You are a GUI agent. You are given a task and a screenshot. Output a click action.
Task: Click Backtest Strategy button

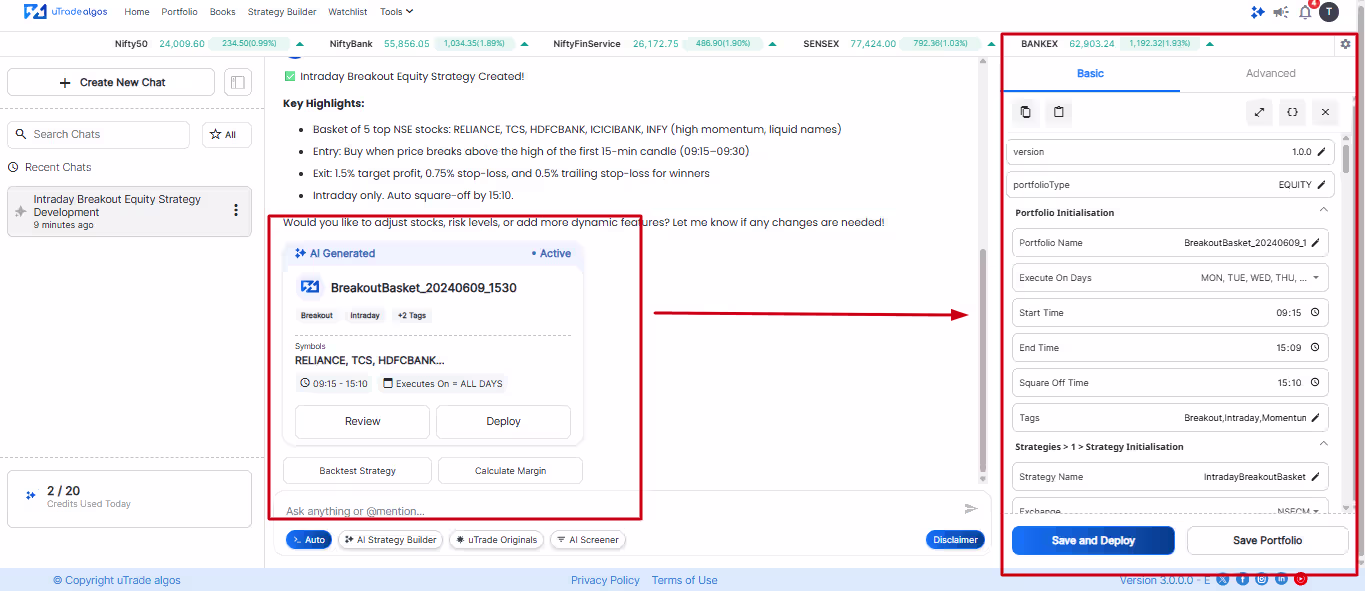click(358, 470)
